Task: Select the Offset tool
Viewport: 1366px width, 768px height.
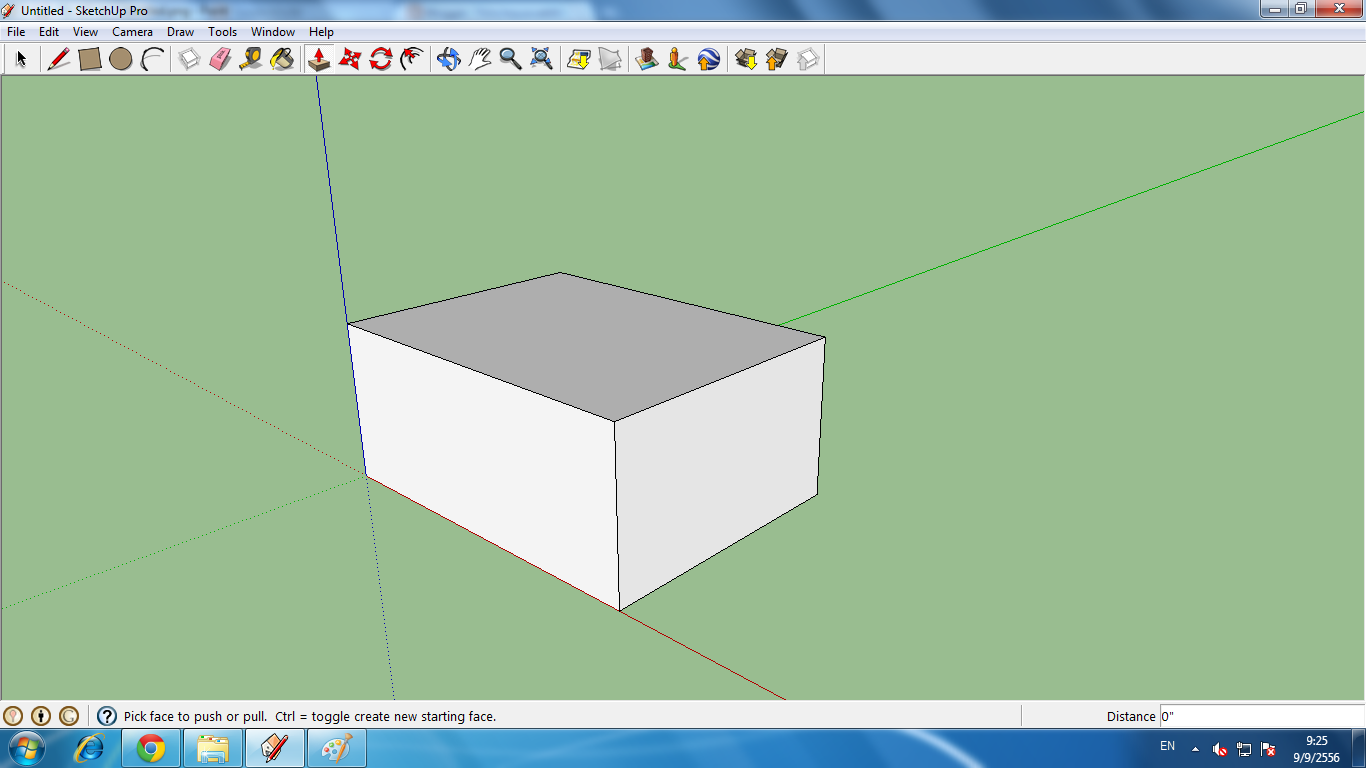Action: coord(411,59)
